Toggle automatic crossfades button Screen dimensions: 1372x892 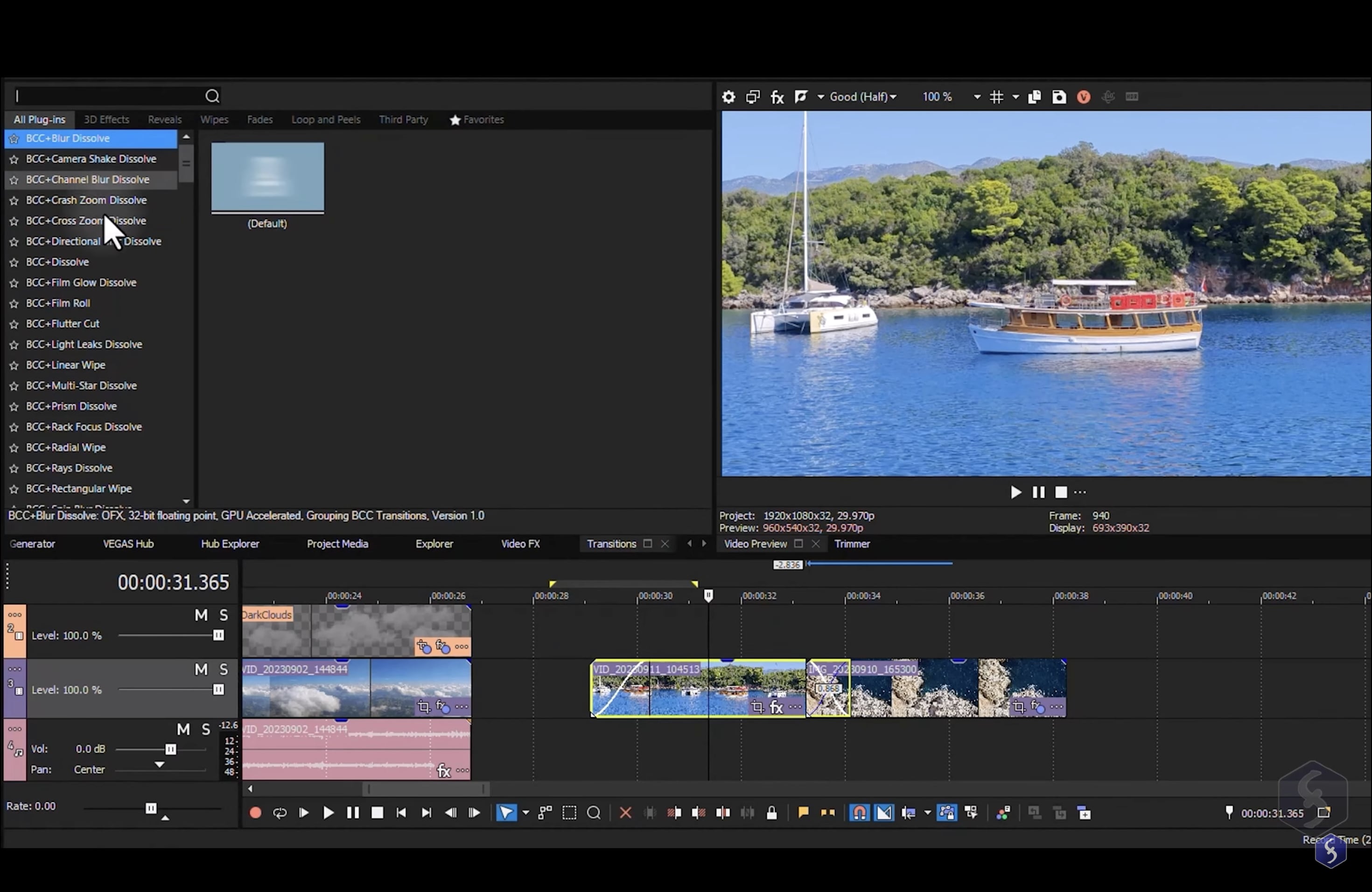coord(884,813)
